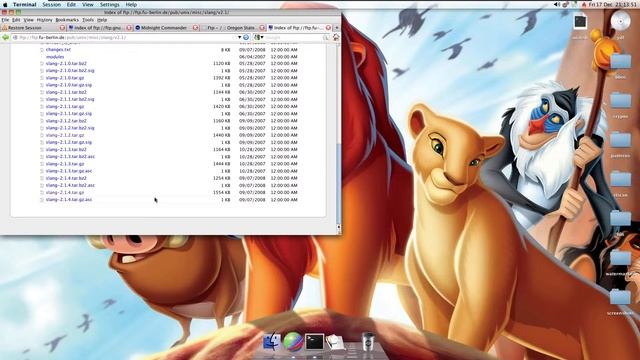Open the Finder icon in the dock
Image resolution: width=640 pixels, height=360 pixels.
coord(271,342)
